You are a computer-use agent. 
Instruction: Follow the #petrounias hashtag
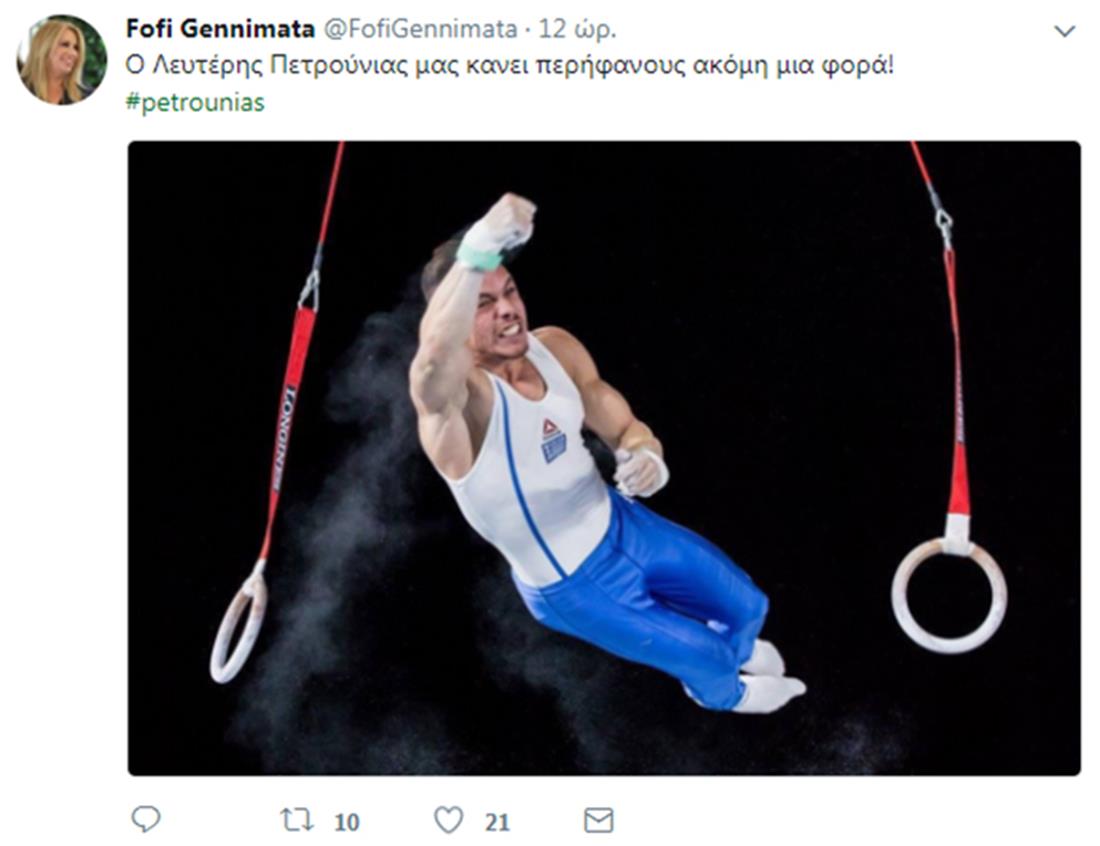pos(195,102)
